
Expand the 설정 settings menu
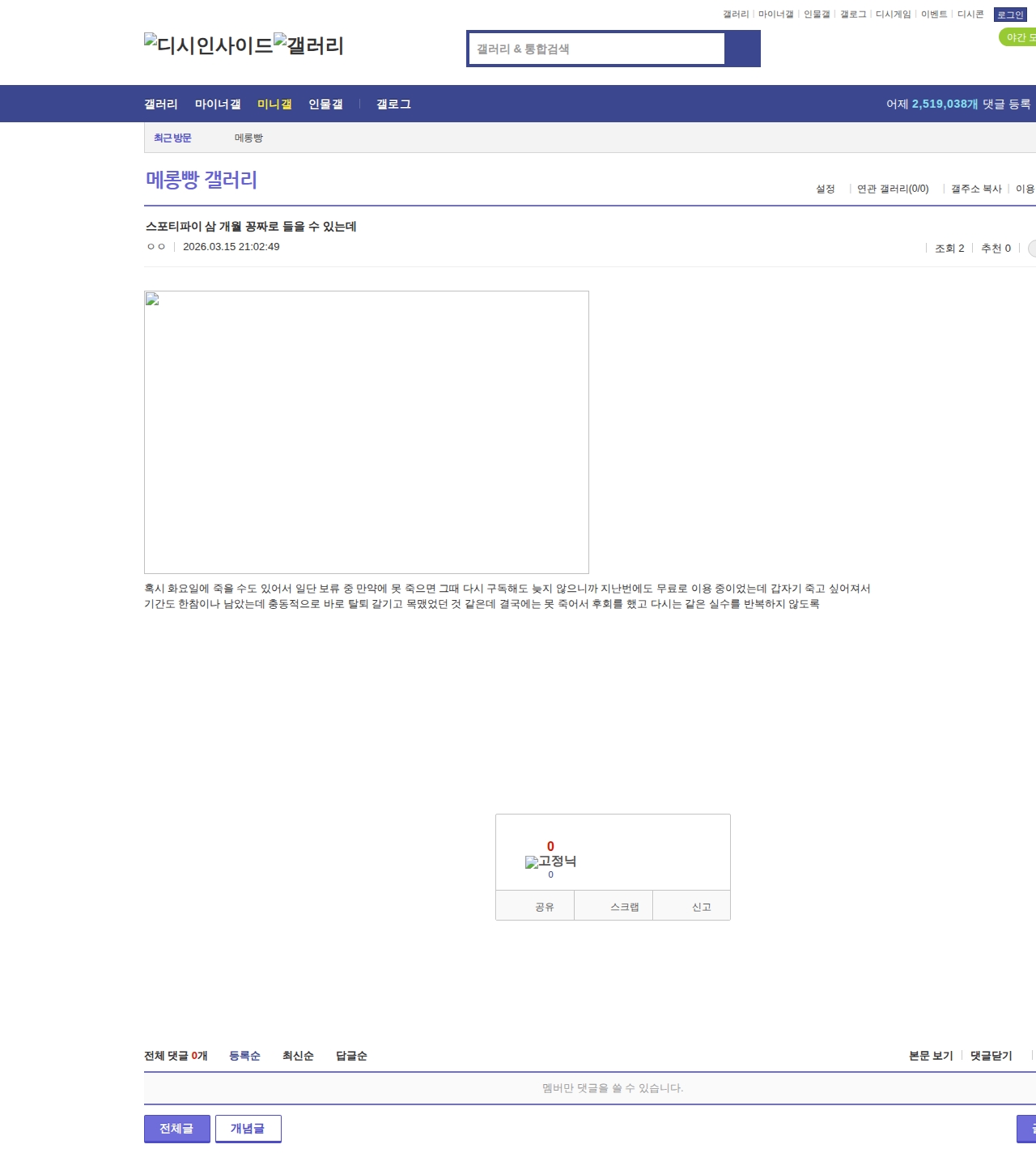pyautogui.click(x=825, y=189)
